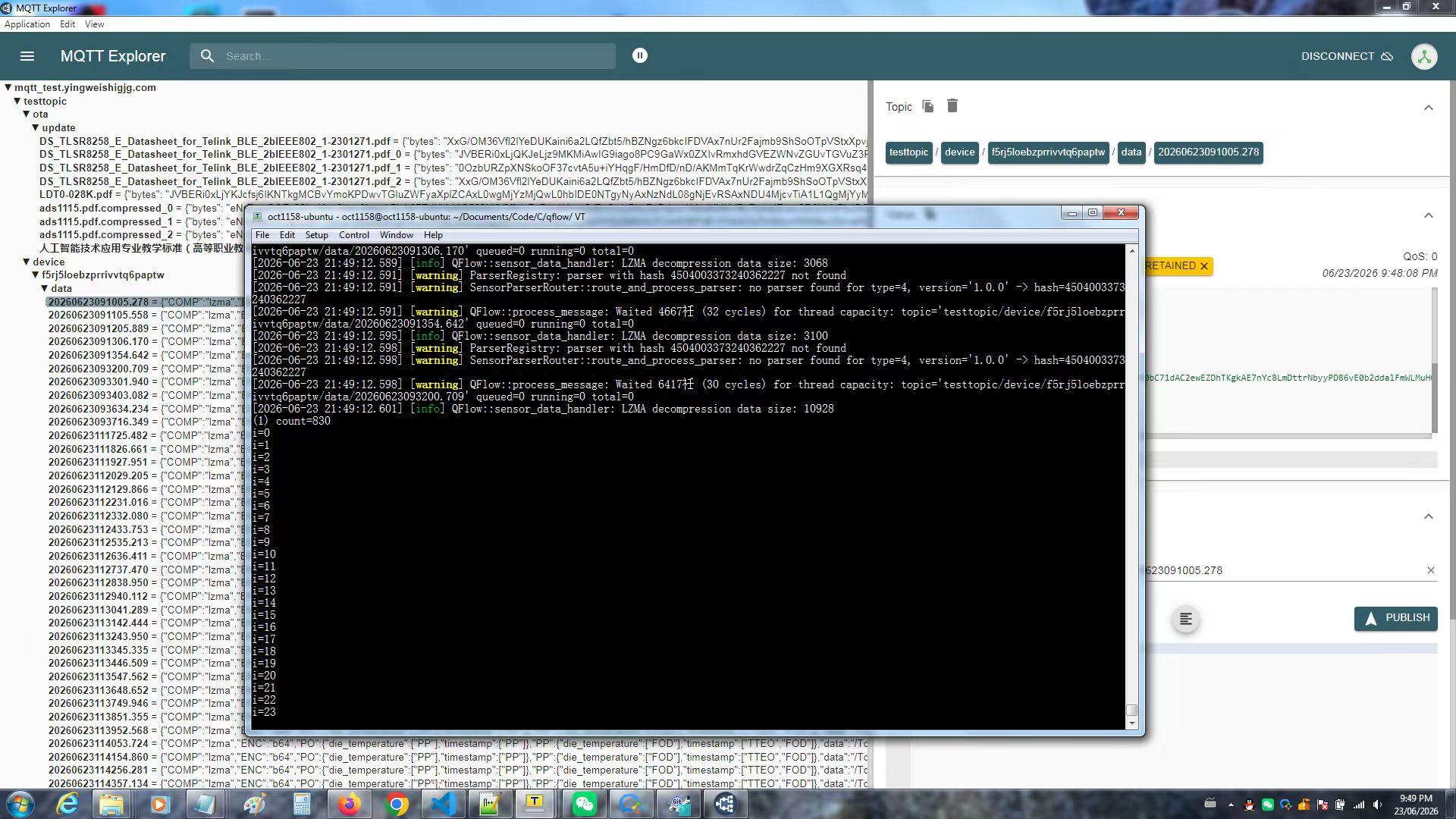
Task: Switch to Google Chrome in taskbar
Action: [397, 804]
